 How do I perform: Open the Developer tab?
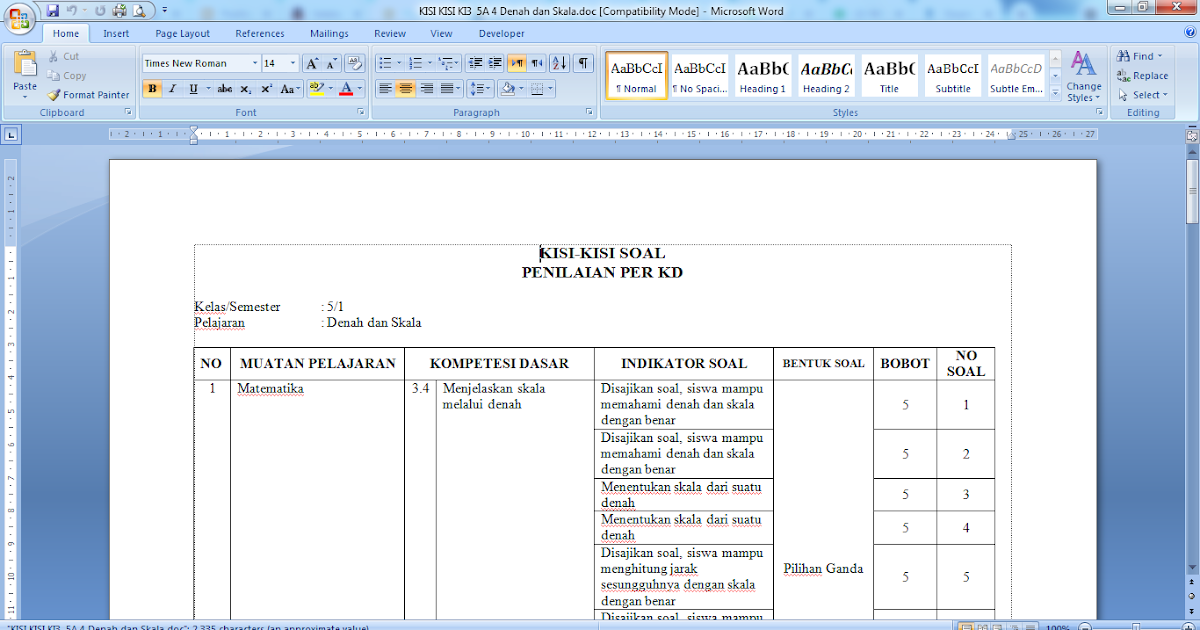coord(501,33)
